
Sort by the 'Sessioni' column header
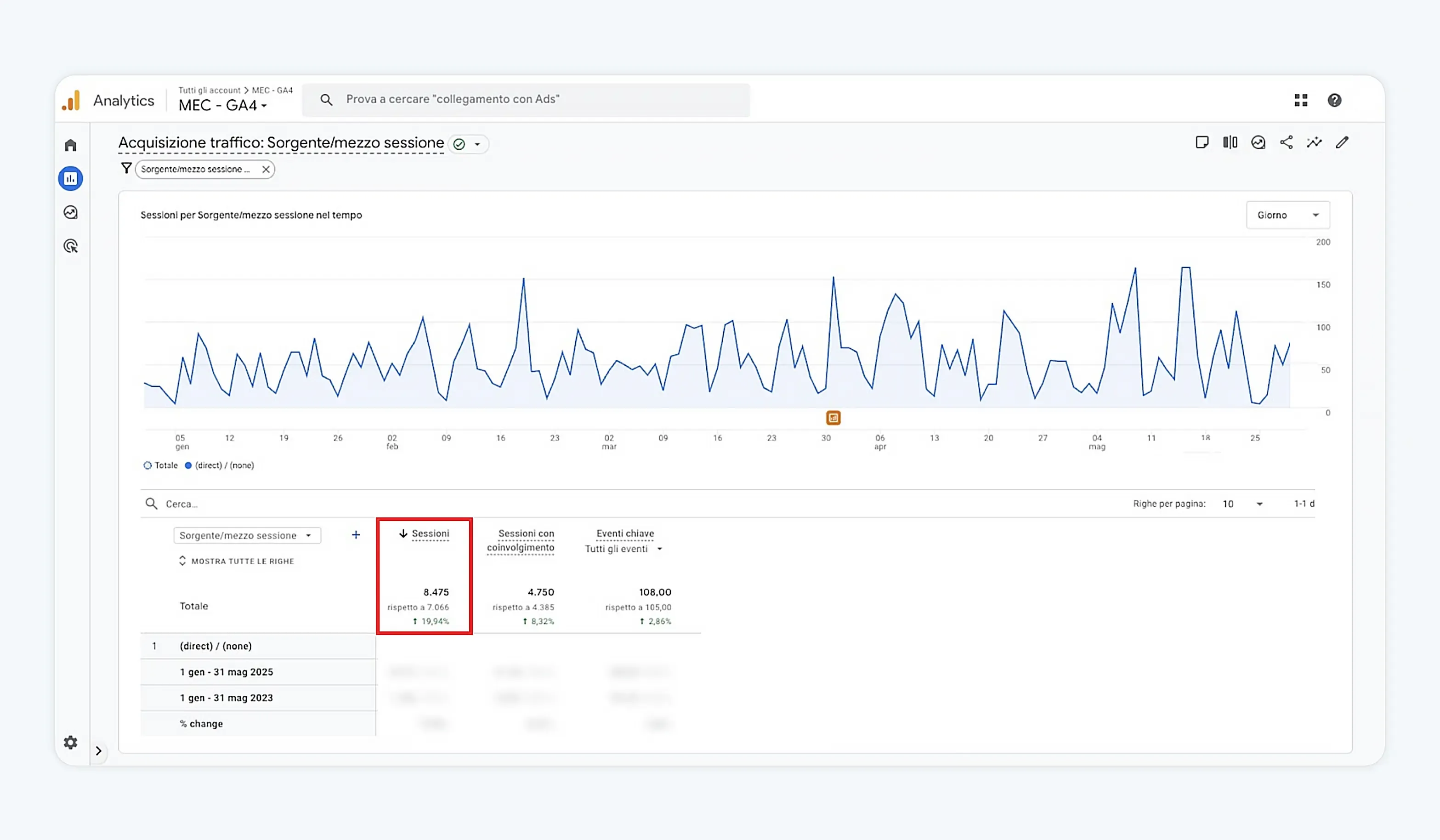tap(430, 534)
